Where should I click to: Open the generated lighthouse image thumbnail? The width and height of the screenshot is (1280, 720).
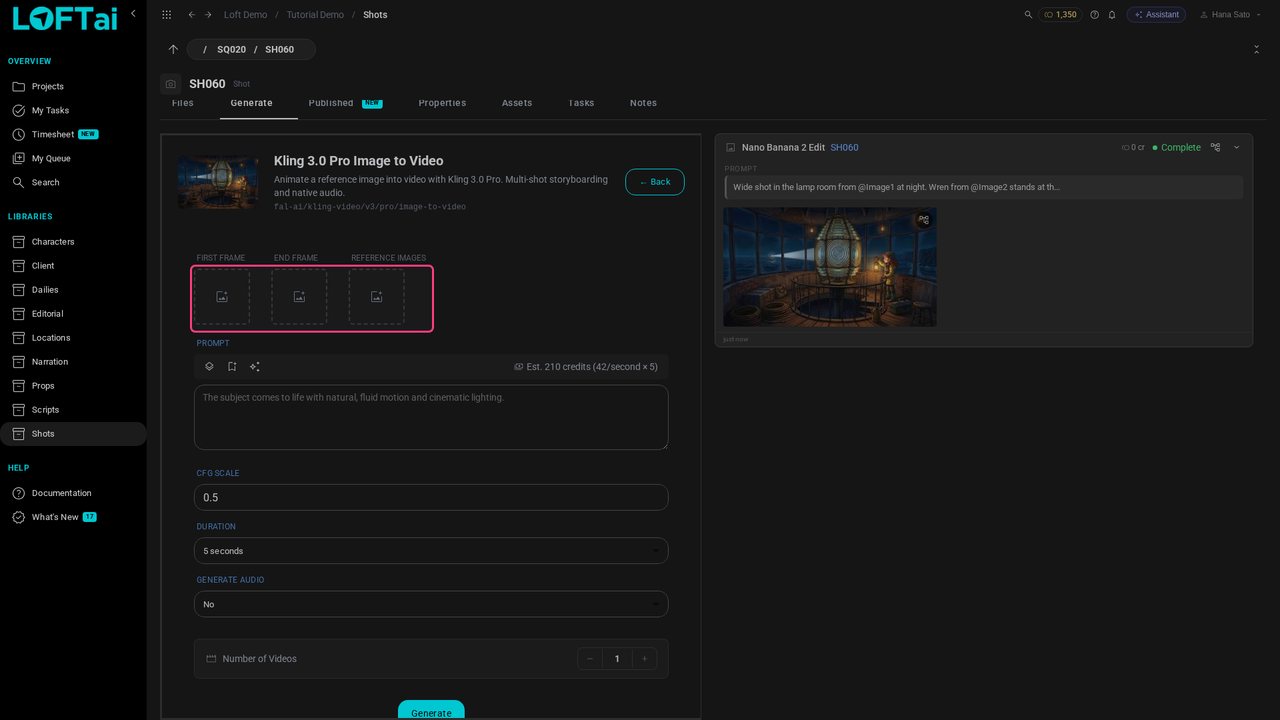[x=830, y=267]
